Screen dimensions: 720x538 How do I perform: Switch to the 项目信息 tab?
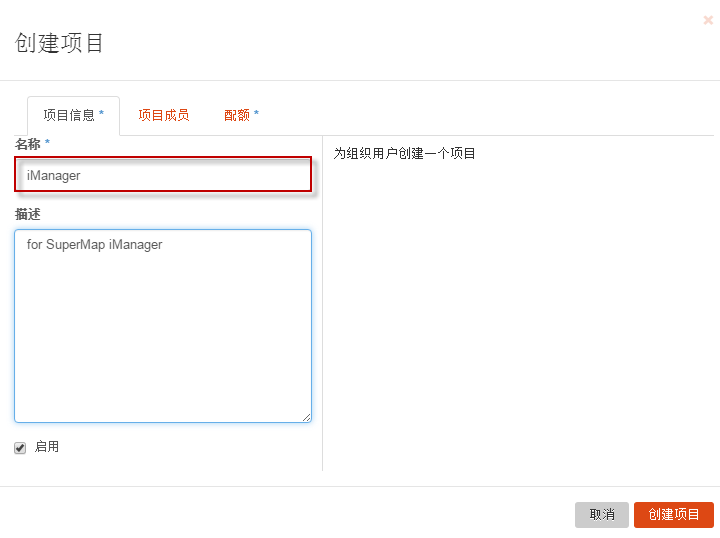[x=73, y=115]
